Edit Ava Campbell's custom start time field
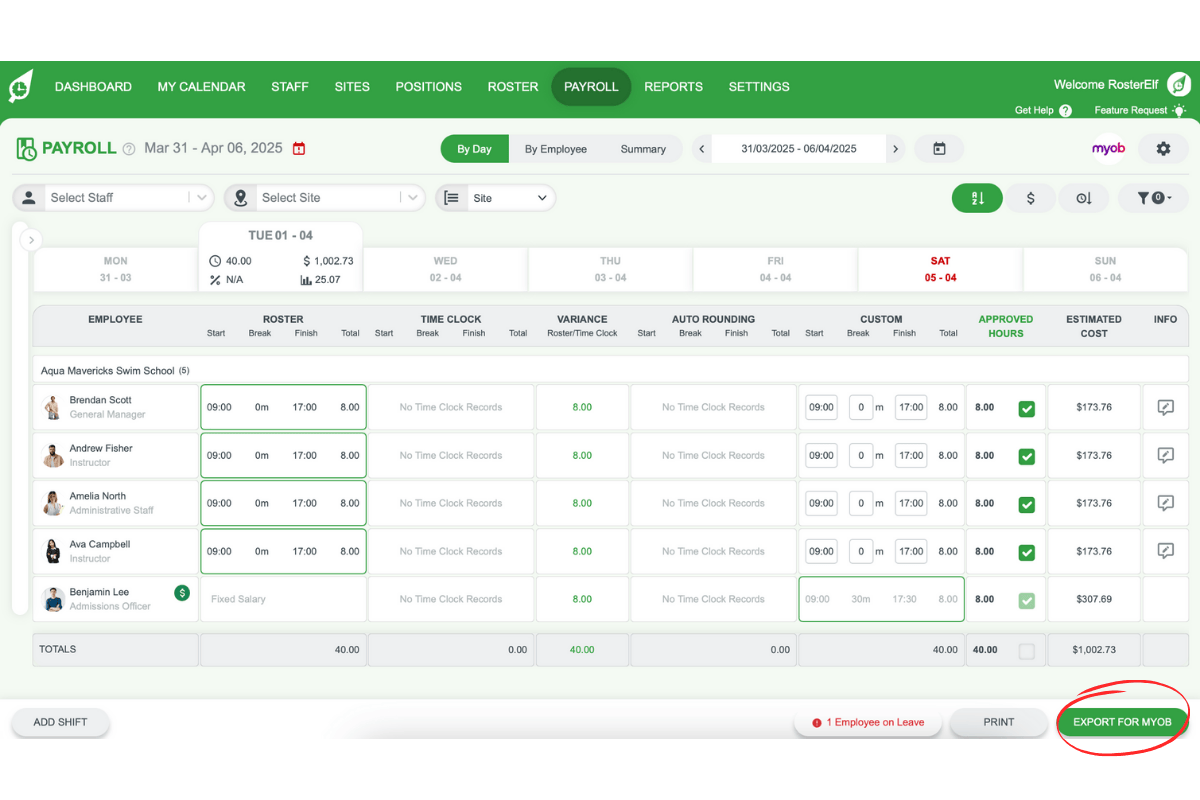 click(820, 551)
